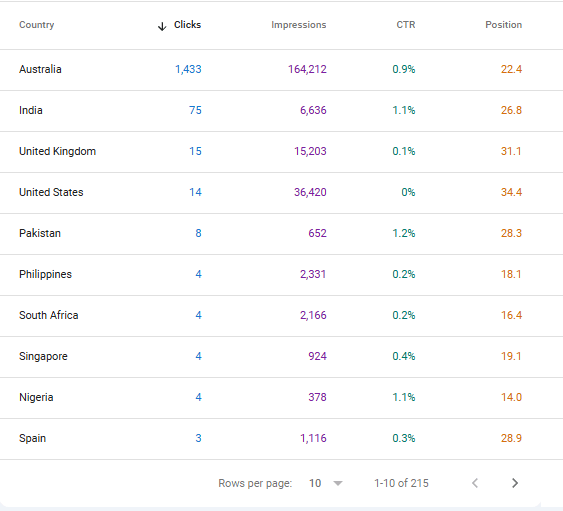This screenshot has height=511, width=563.
Task: Click India's 26.8 position value
Action: pos(511,110)
